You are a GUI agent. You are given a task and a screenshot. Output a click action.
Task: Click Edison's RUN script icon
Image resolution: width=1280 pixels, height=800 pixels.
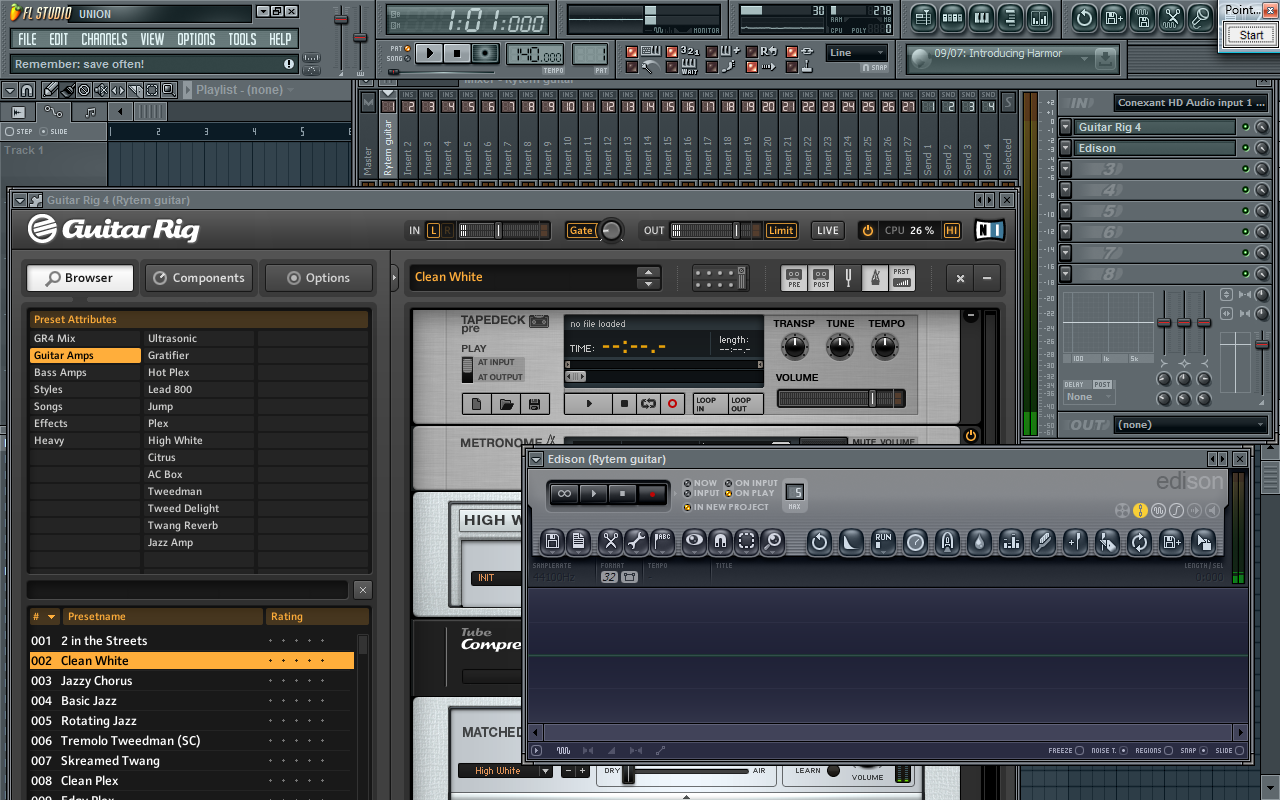[x=883, y=542]
